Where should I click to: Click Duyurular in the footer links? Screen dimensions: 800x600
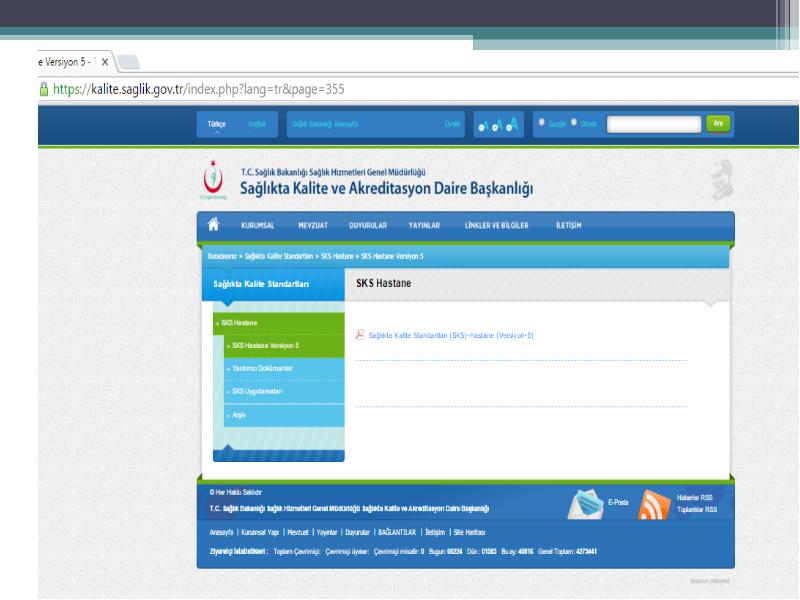point(357,532)
